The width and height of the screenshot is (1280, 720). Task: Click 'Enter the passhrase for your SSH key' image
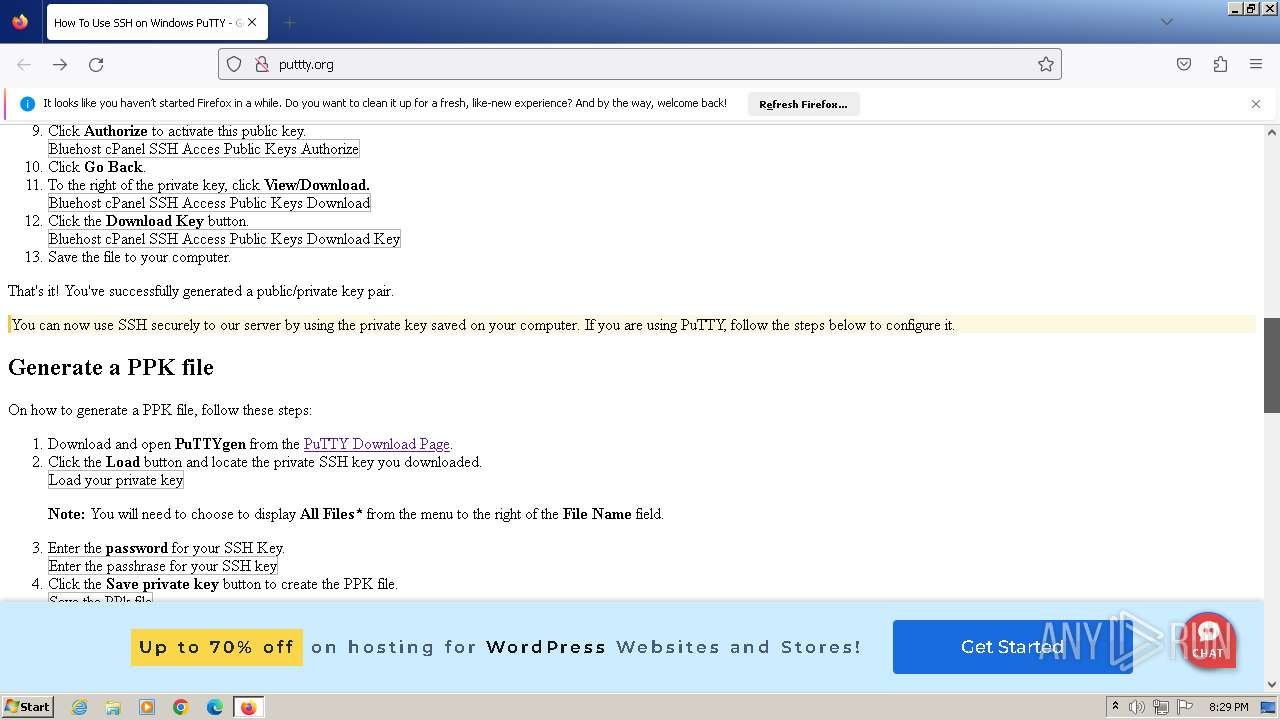tap(163, 566)
